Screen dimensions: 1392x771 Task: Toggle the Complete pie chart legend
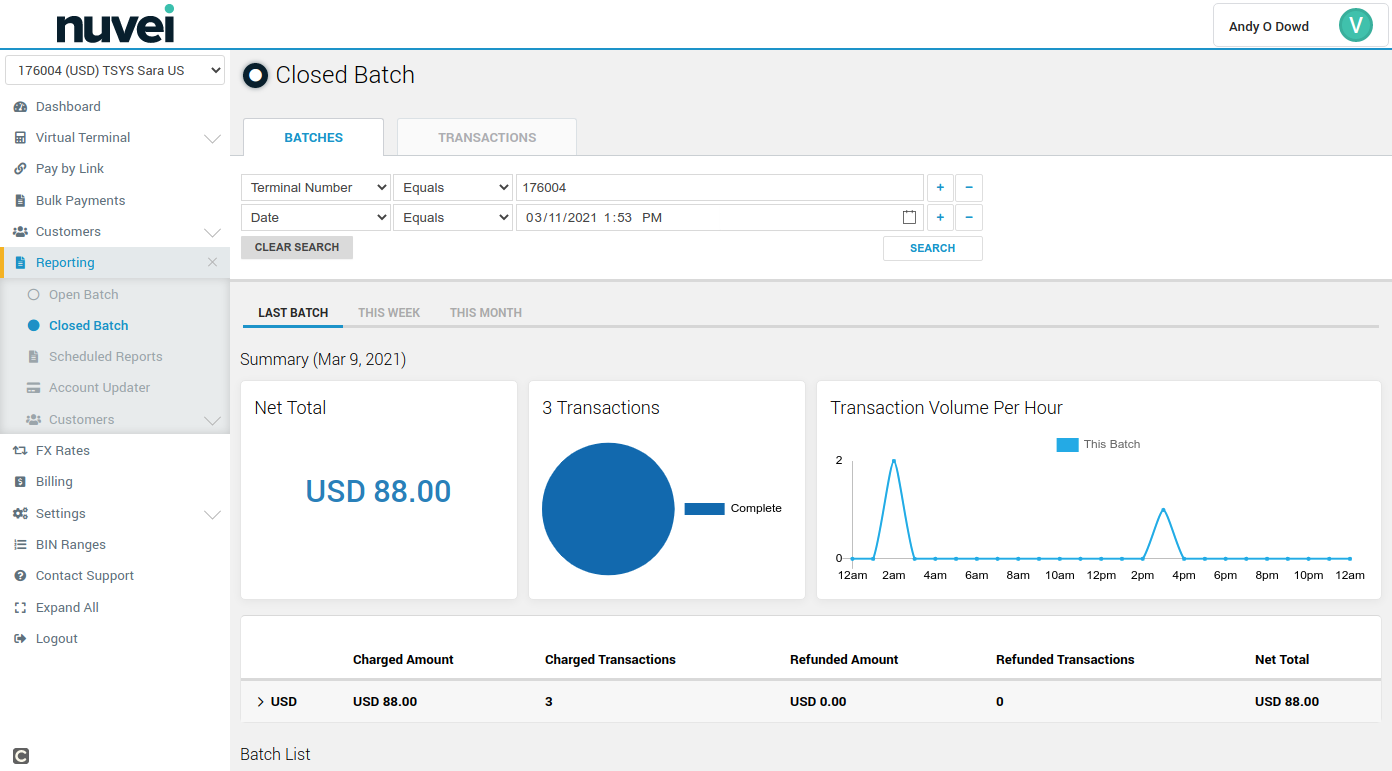tap(733, 509)
